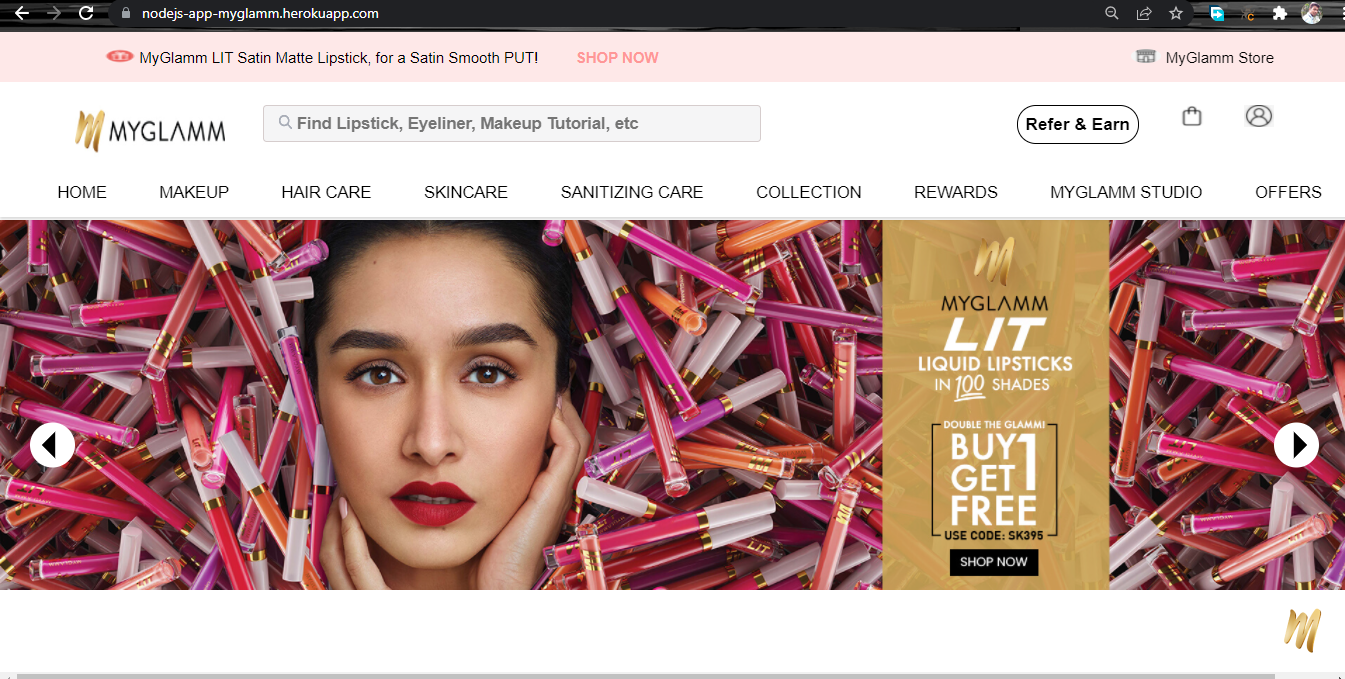This screenshot has width=1345, height=679.
Task: Show previous banner with left arrow
Action: pyautogui.click(x=52, y=445)
